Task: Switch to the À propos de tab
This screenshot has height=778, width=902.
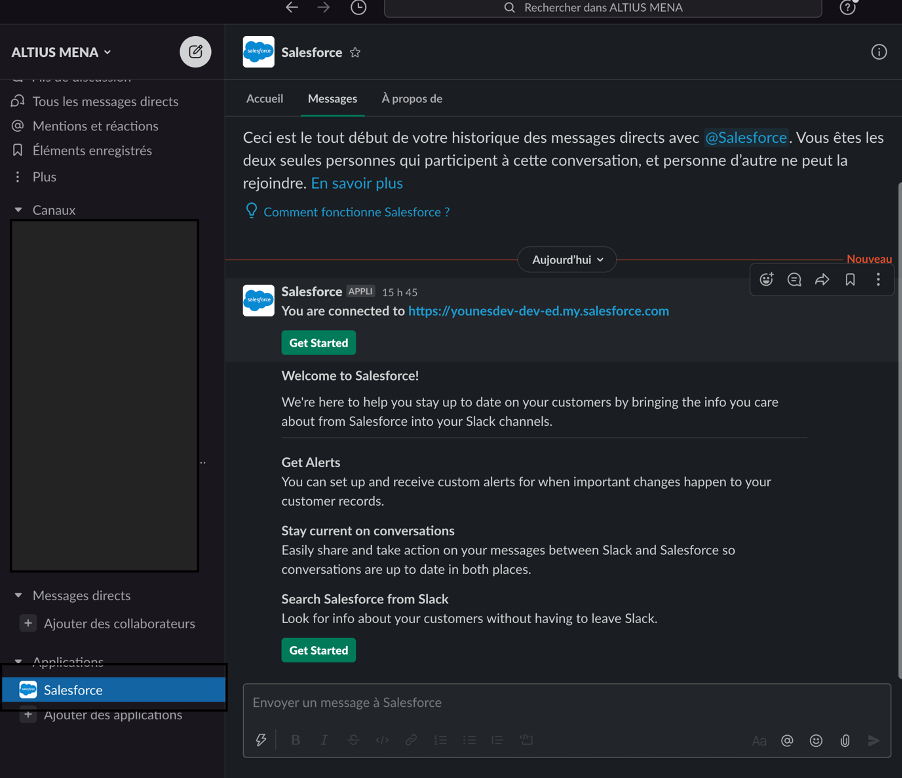Action: (412, 98)
